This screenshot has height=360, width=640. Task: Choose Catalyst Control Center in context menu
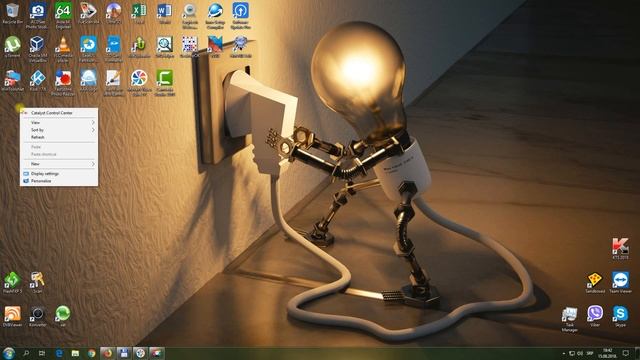tap(59, 113)
